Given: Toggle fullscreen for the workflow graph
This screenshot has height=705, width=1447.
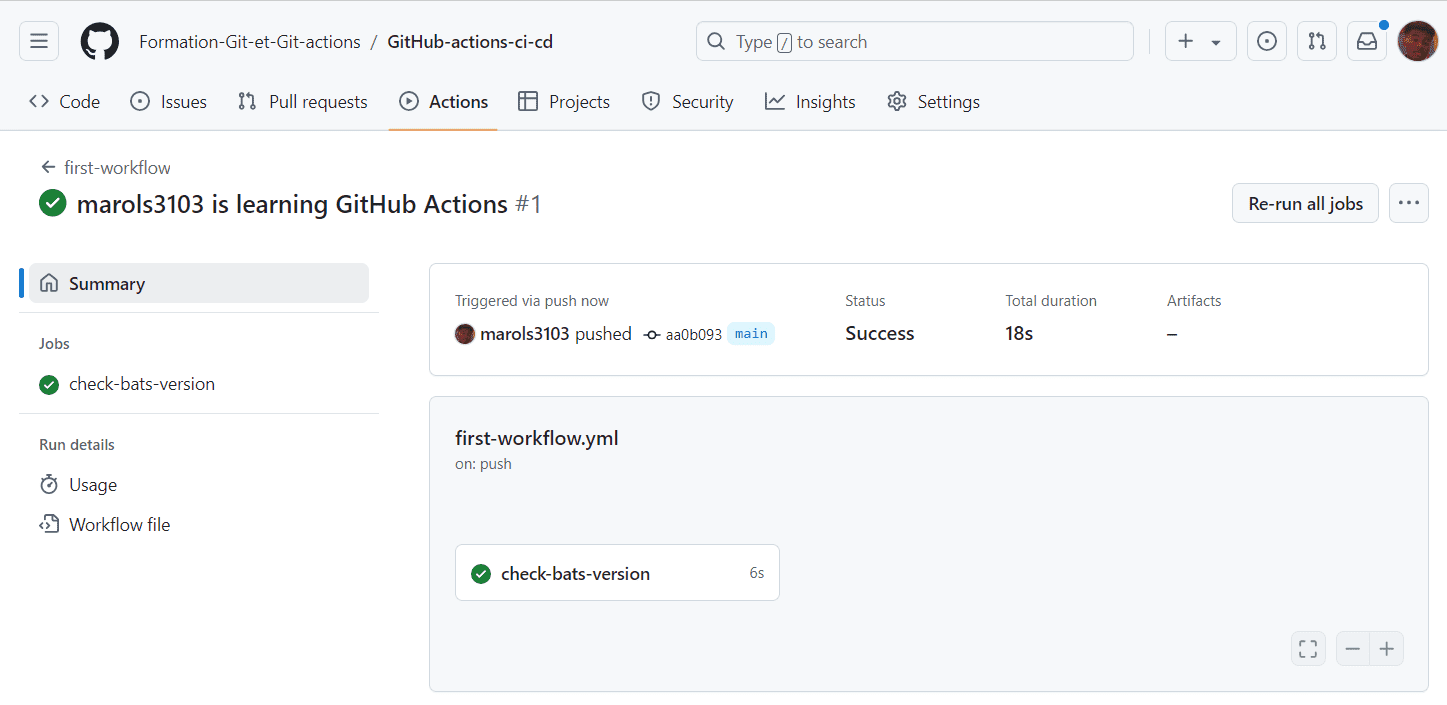Looking at the screenshot, I should pos(1308,649).
